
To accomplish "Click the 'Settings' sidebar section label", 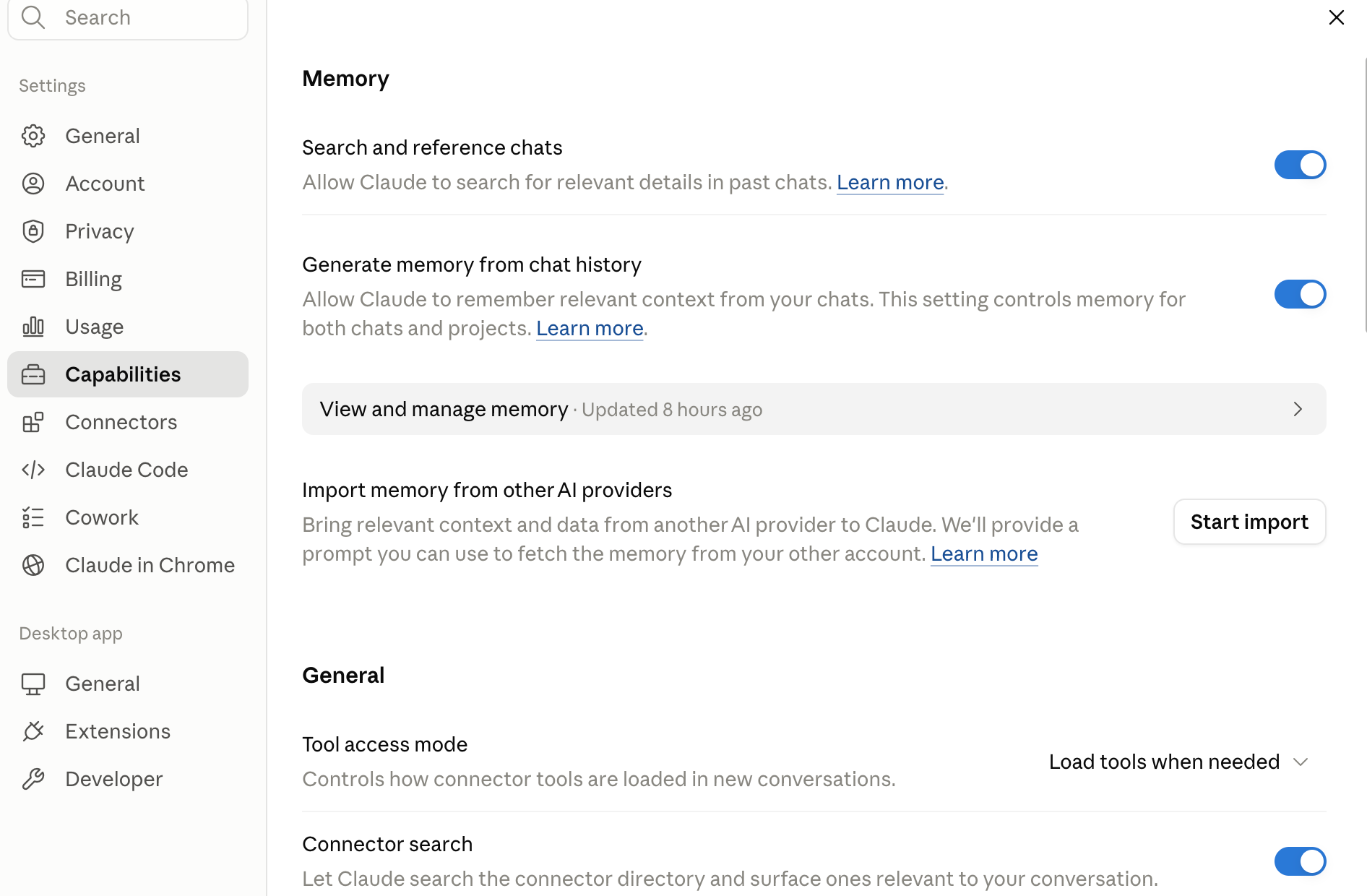I will tap(52, 85).
